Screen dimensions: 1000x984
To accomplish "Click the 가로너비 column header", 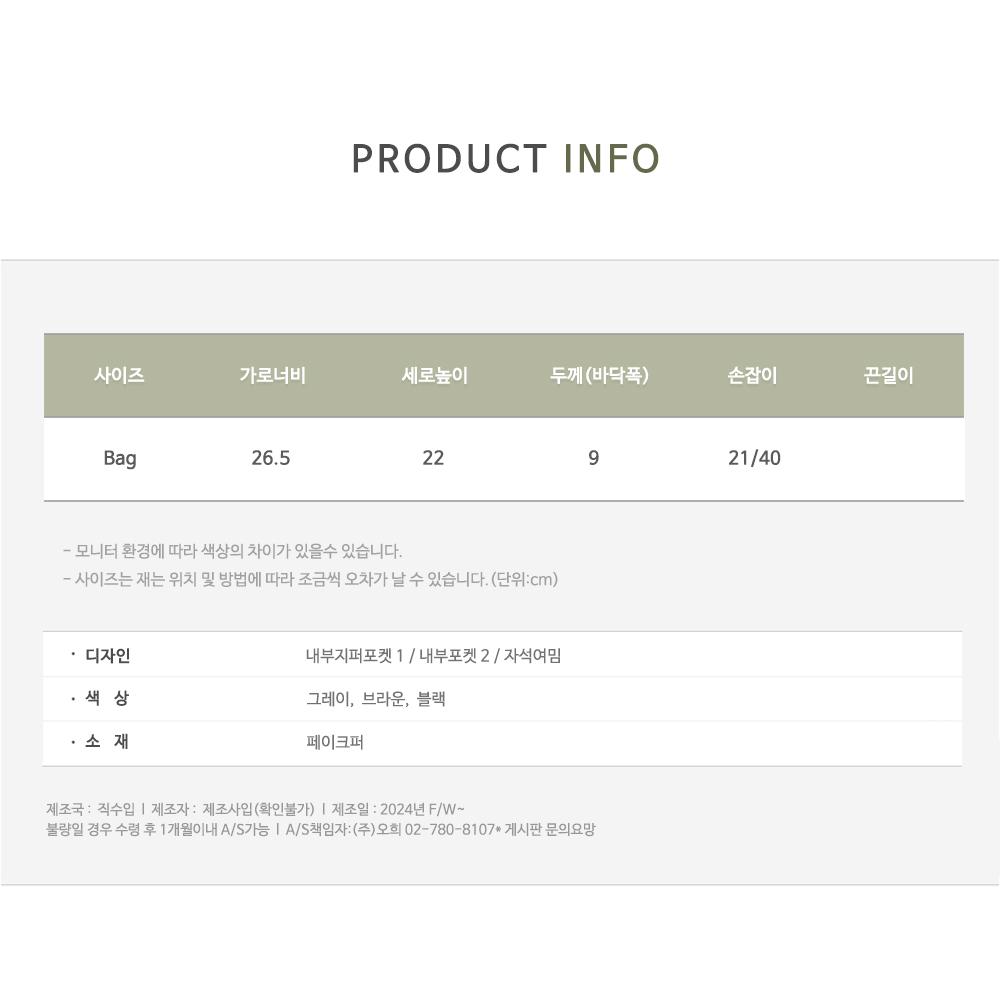I will [x=272, y=376].
